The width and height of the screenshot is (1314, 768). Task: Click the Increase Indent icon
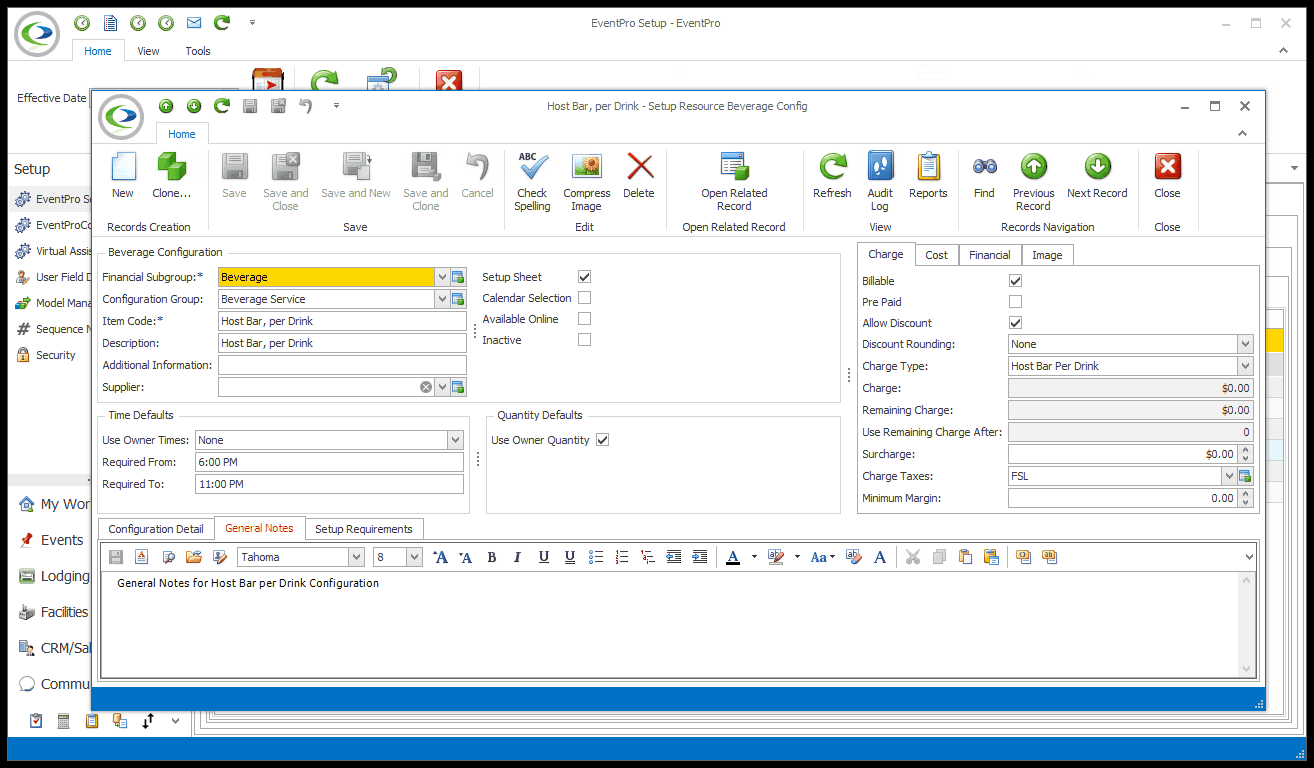[x=700, y=557]
